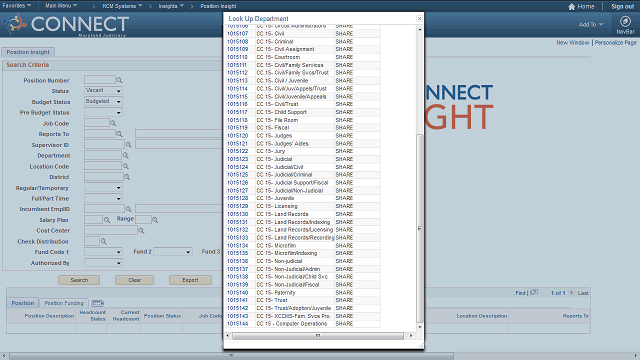Open the Personalize Page link
Viewport: 640px width, 360px height.
(615, 42)
